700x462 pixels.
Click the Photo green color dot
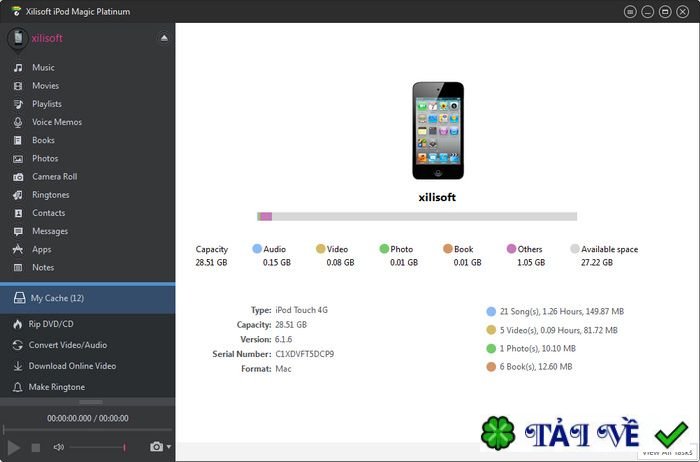[x=384, y=249]
